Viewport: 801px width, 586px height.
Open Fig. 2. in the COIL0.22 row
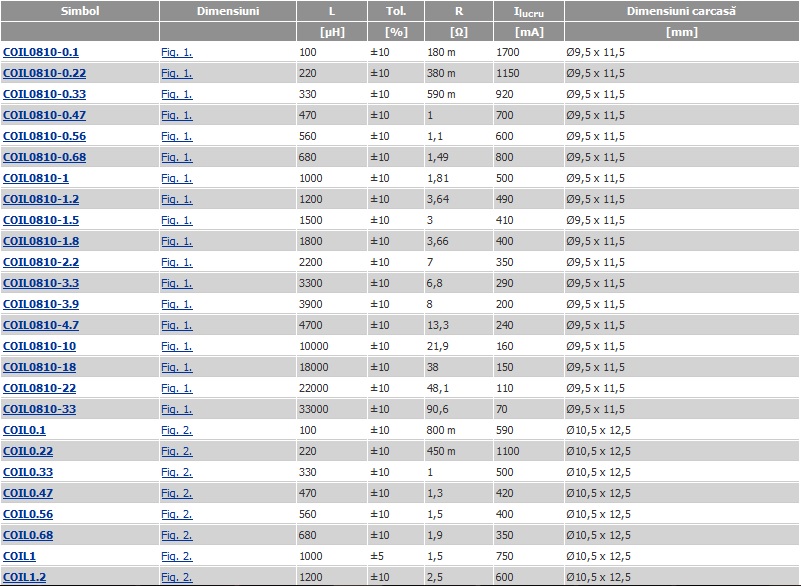pyautogui.click(x=177, y=451)
